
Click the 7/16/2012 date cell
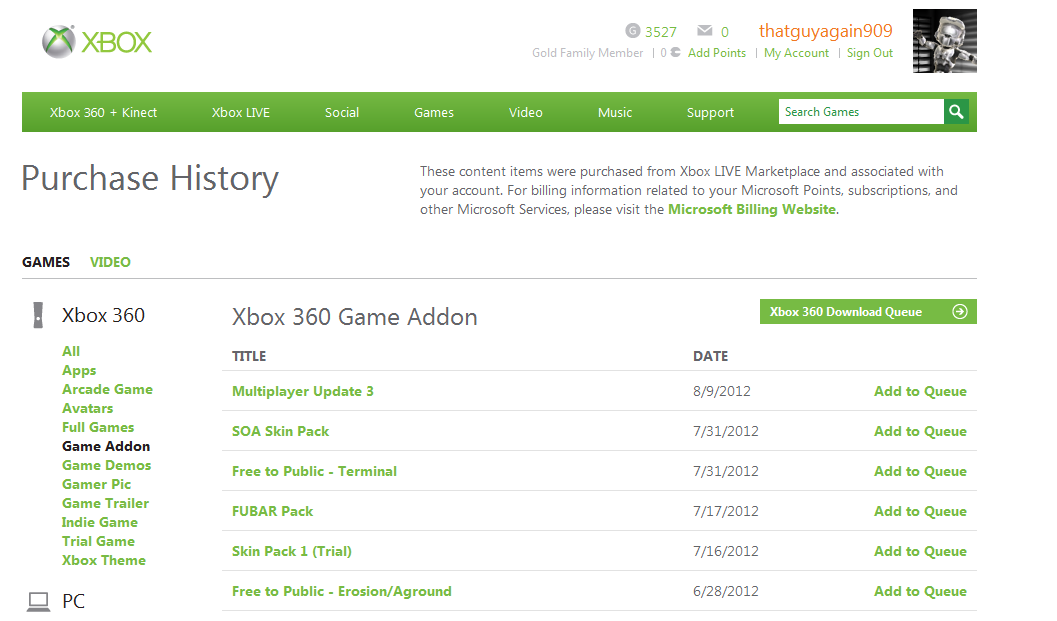[x=725, y=551]
